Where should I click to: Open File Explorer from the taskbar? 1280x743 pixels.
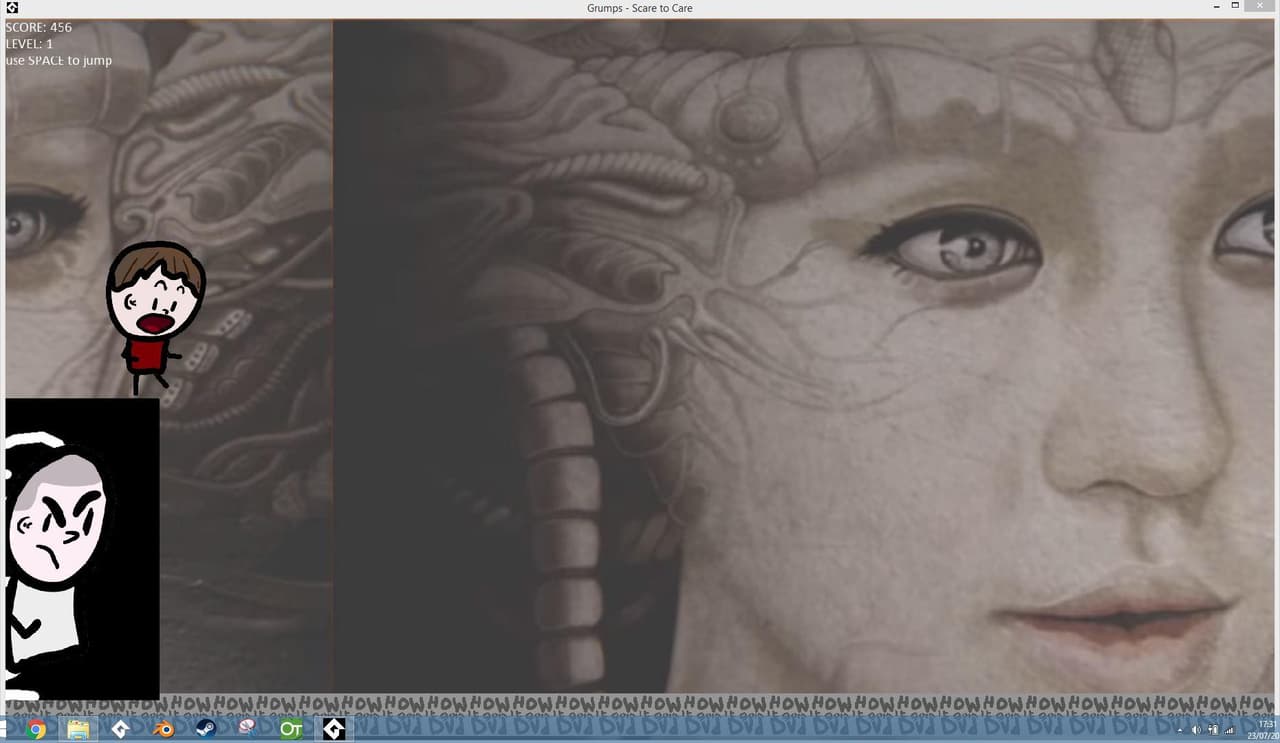[79, 729]
